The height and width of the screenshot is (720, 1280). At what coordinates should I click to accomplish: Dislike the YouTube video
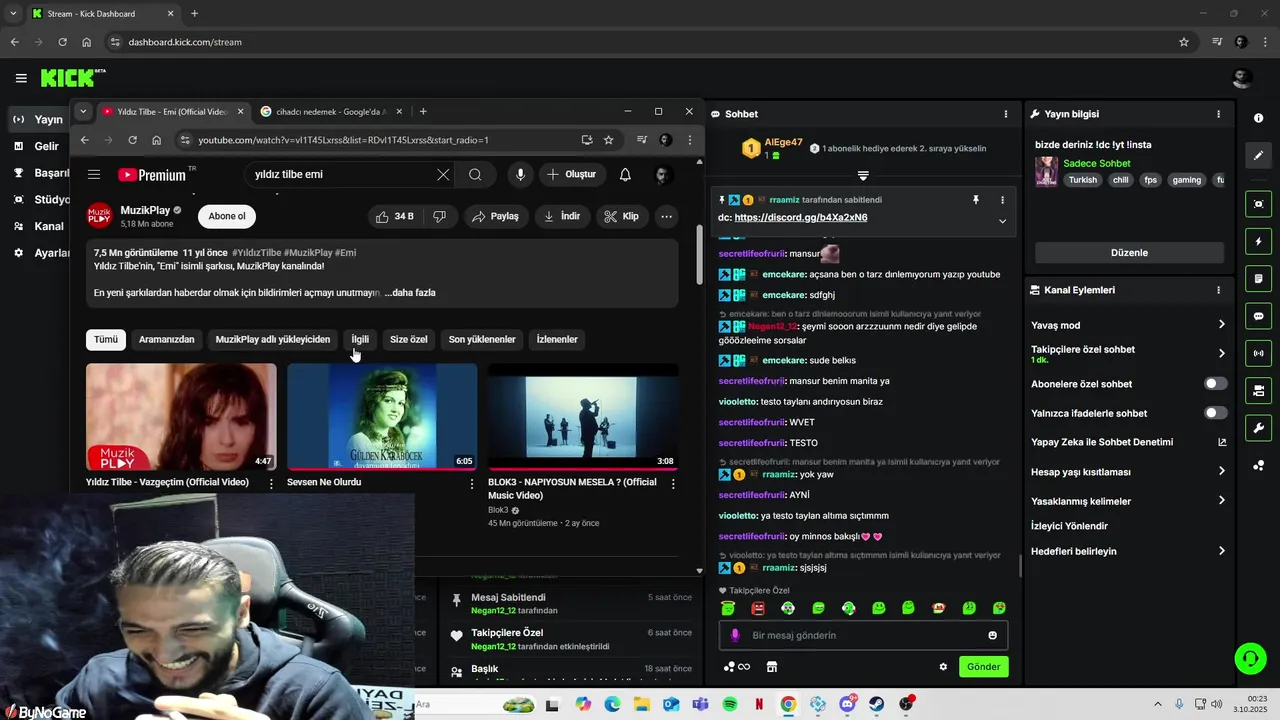coord(439,216)
